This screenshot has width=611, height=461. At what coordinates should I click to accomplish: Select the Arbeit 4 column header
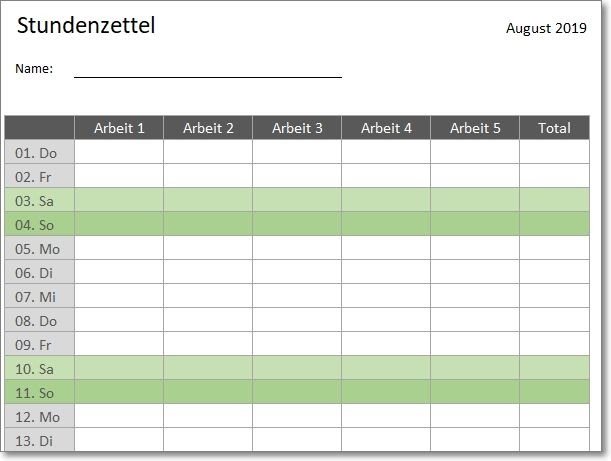pyautogui.click(x=386, y=128)
